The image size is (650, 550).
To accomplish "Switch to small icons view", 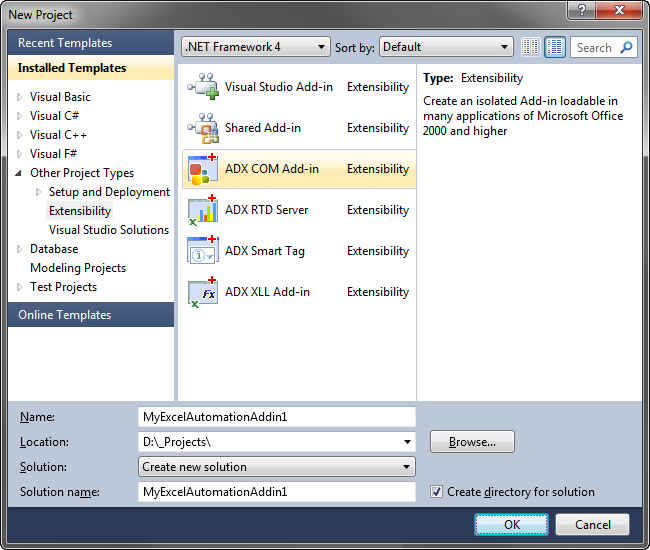I will pyautogui.click(x=531, y=47).
